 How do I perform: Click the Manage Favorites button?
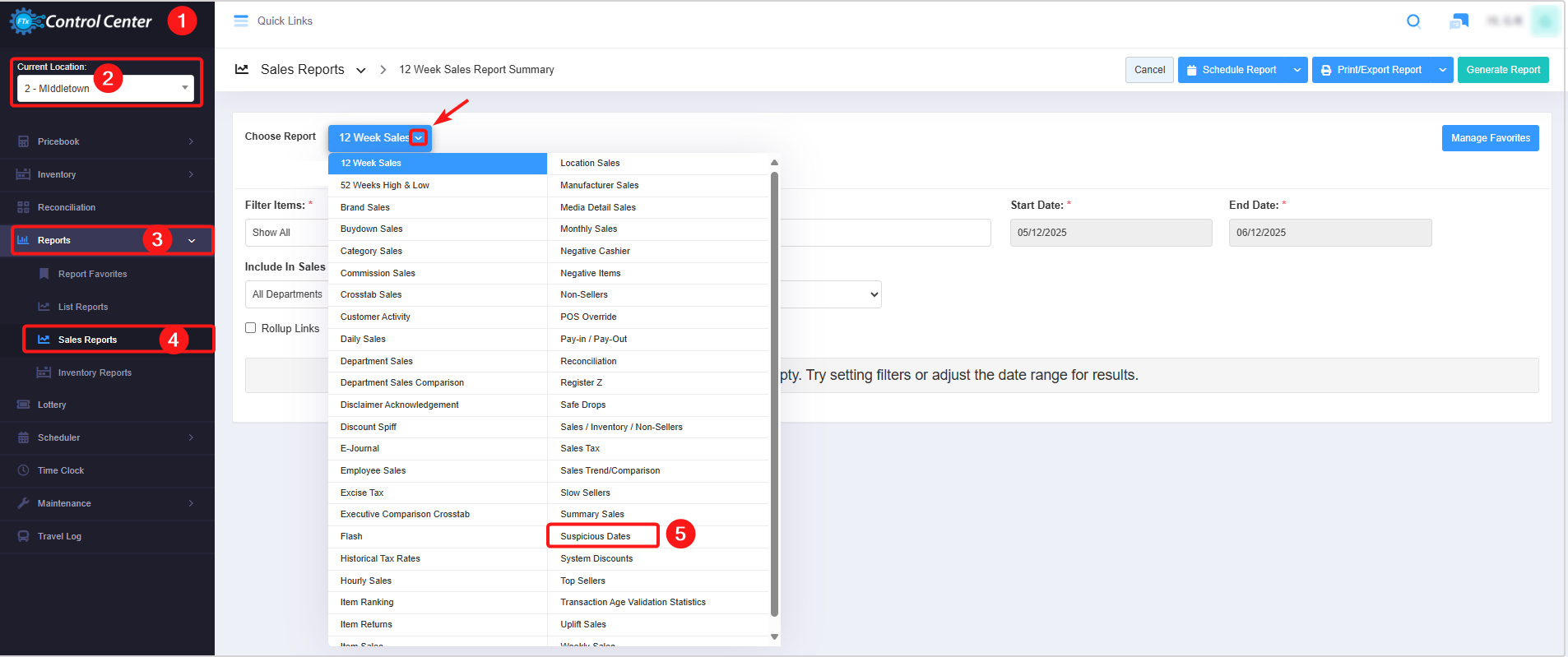(1490, 138)
